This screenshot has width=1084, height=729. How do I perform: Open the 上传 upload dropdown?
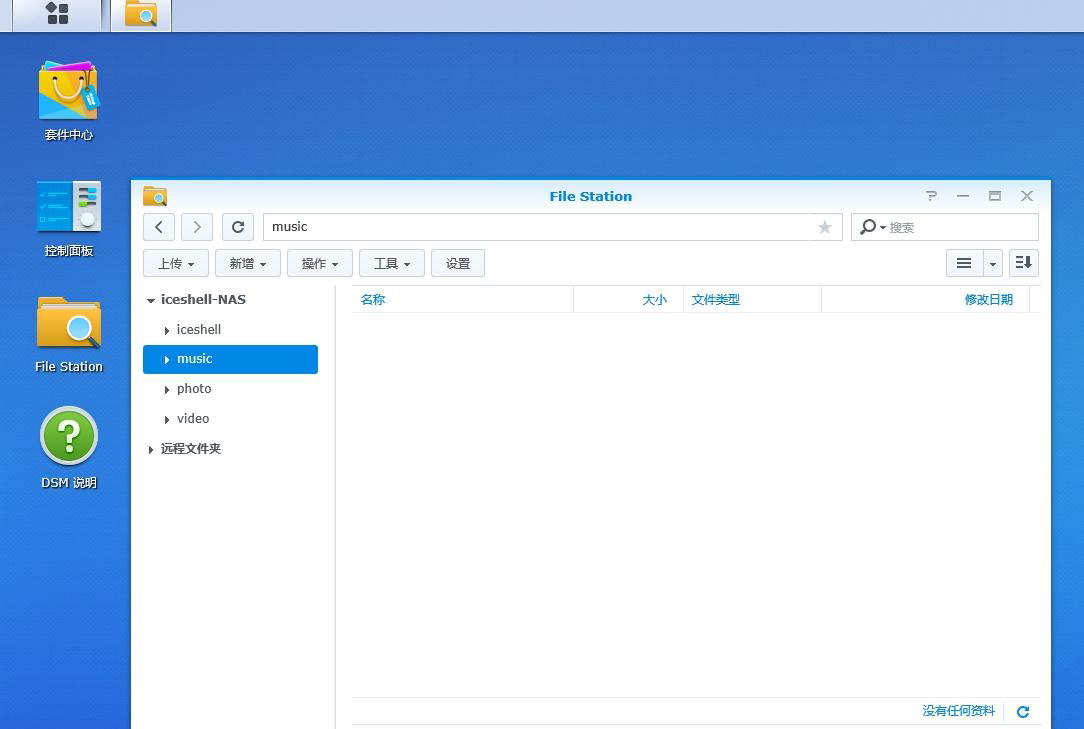[x=176, y=263]
